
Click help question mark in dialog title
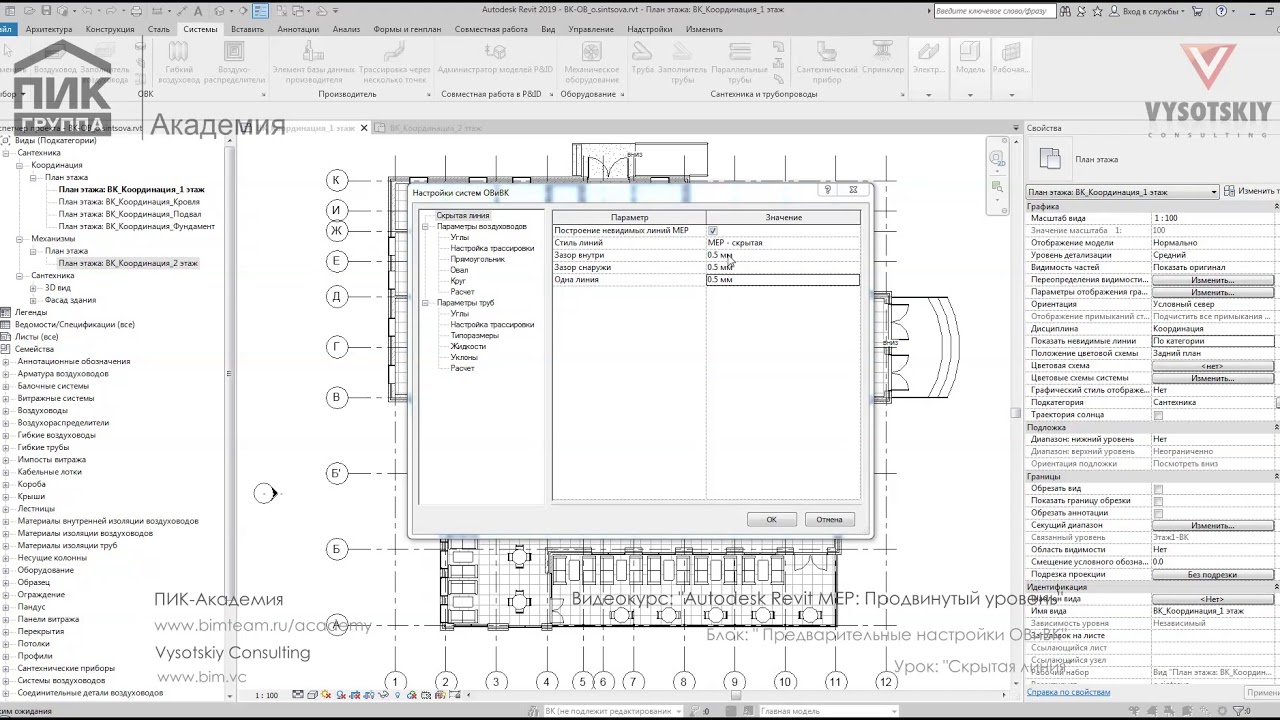[827, 189]
